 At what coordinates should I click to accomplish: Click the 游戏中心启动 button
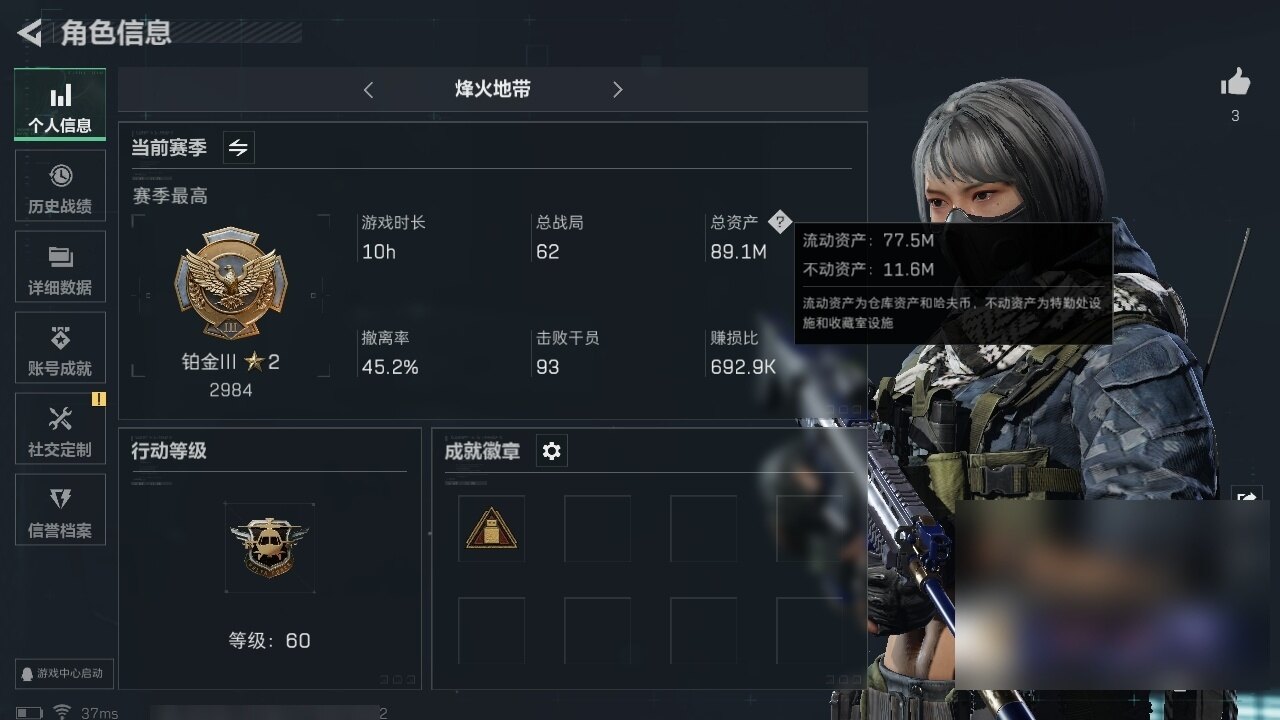click(x=64, y=673)
